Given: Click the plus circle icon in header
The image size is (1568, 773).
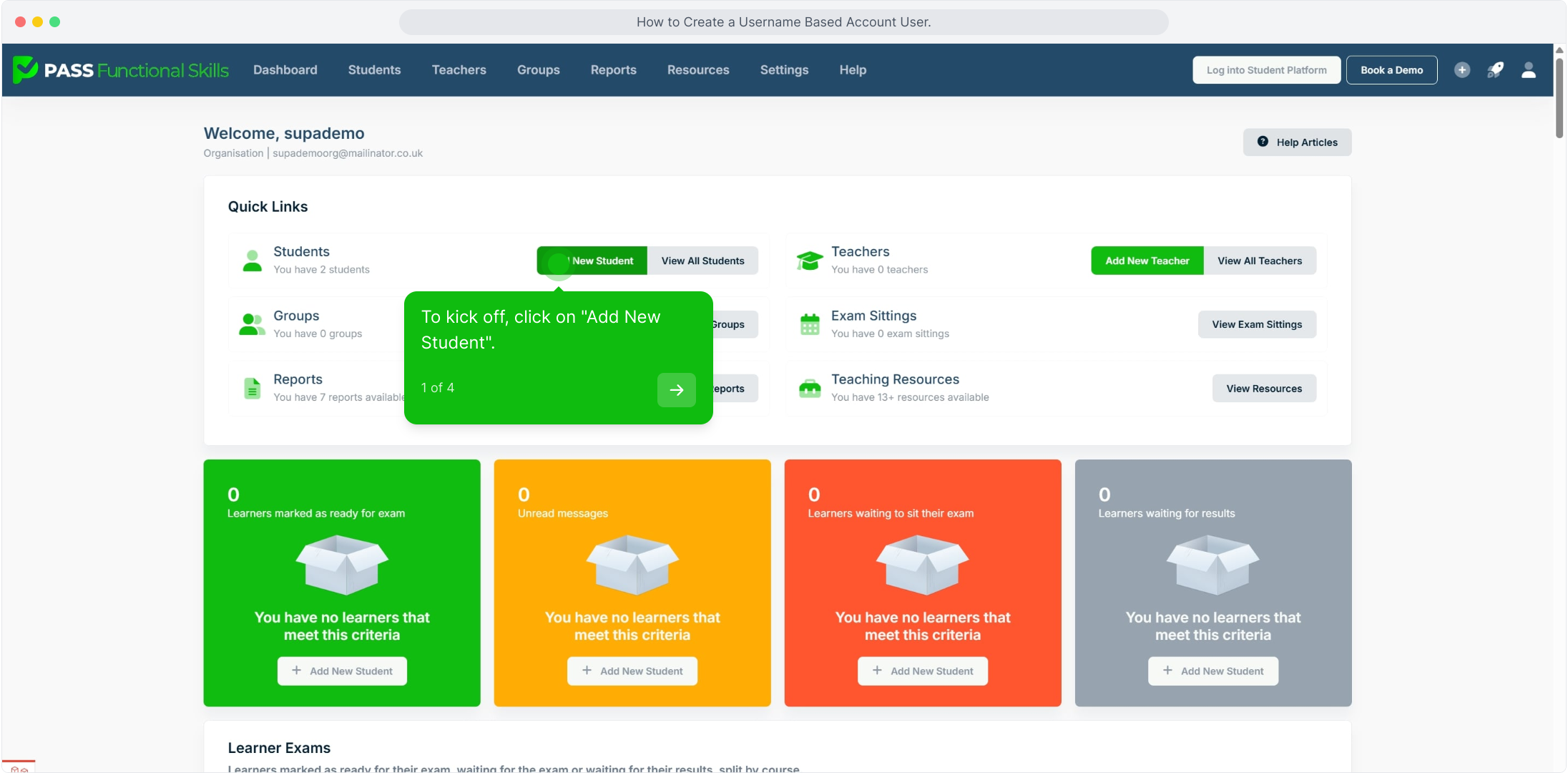Looking at the screenshot, I should coord(1462,70).
